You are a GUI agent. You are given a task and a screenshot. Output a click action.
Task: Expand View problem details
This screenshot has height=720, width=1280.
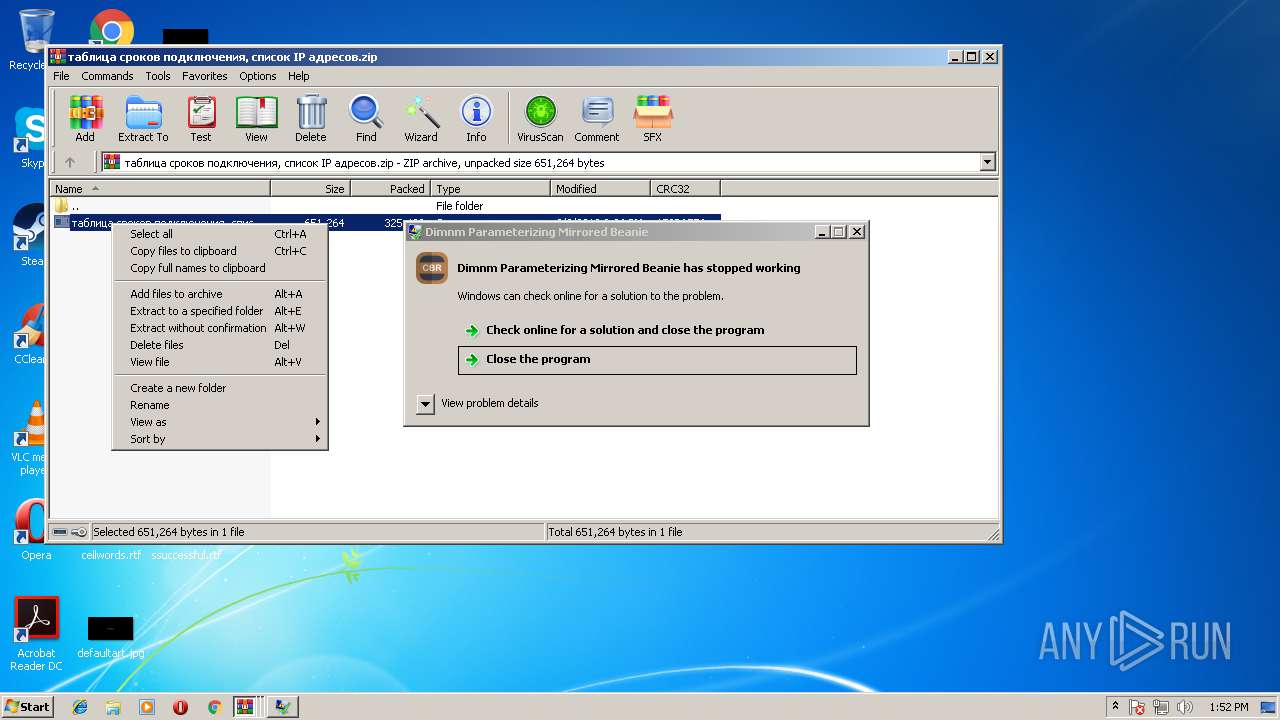[425, 404]
